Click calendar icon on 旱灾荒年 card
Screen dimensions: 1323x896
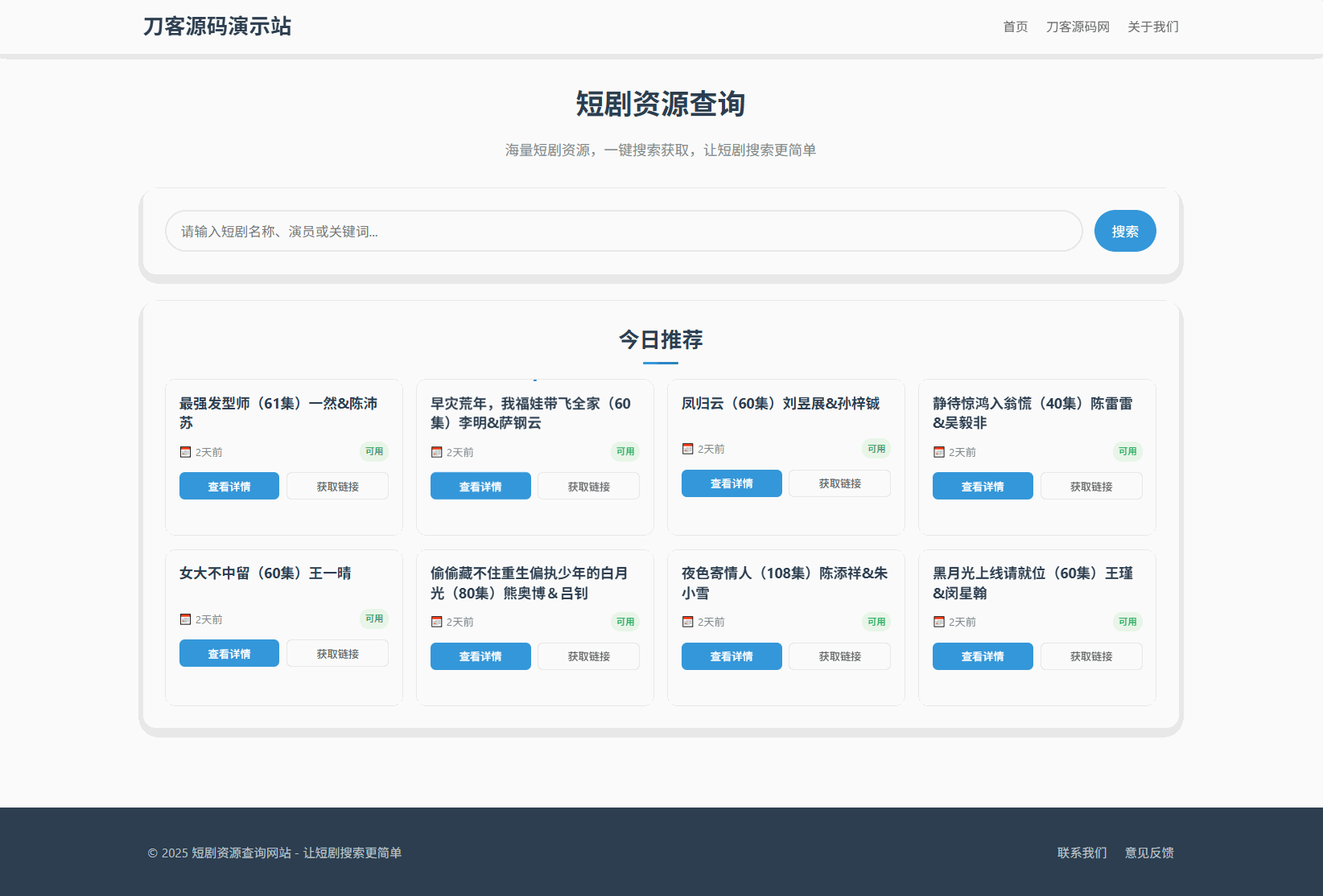[x=436, y=452]
